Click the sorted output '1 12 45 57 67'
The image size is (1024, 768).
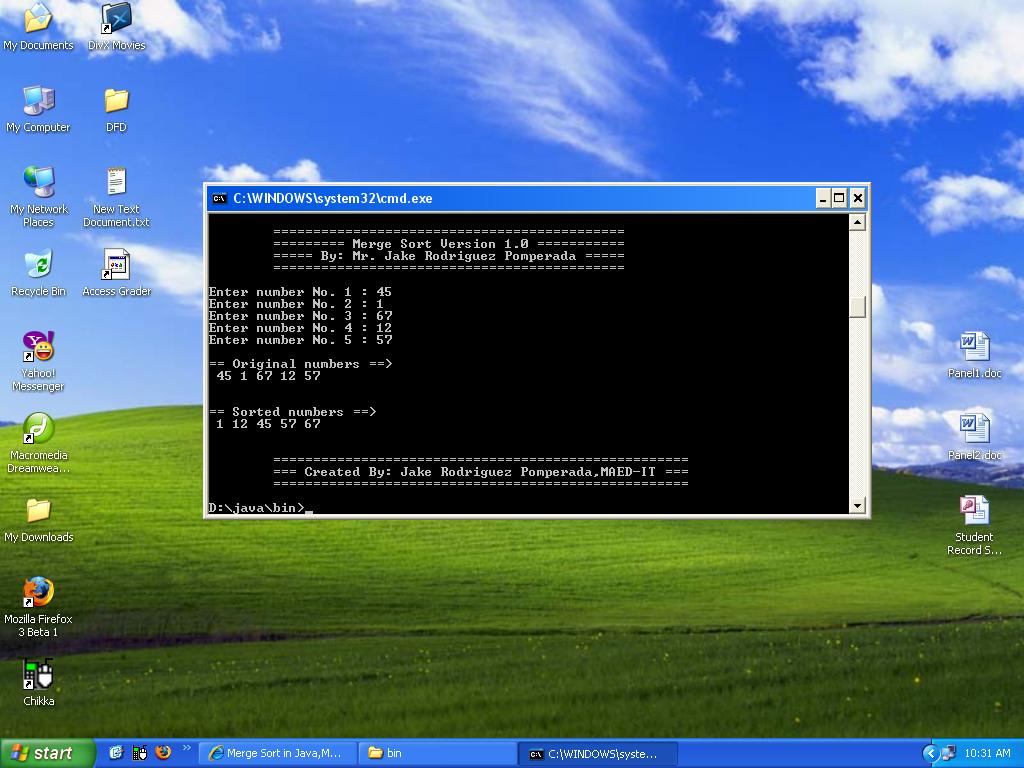tap(268, 424)
